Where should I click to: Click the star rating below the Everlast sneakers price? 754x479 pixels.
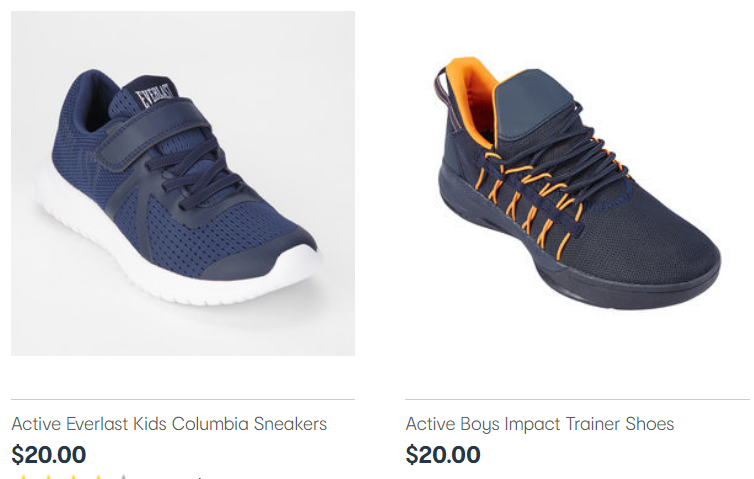72,477
